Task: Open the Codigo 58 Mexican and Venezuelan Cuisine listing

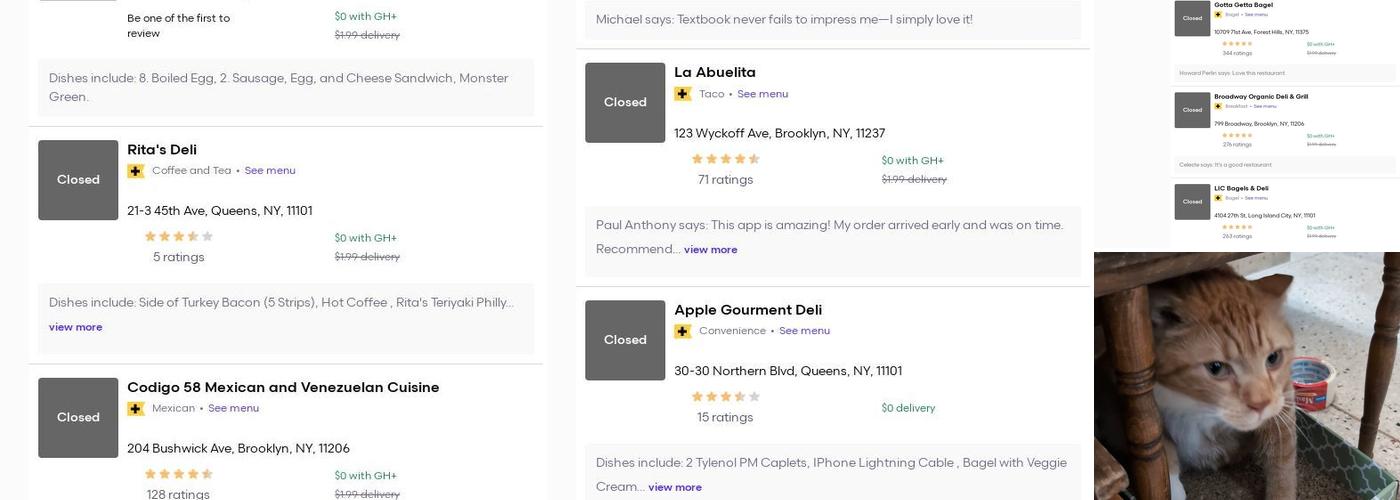Action: coord(283,387)
